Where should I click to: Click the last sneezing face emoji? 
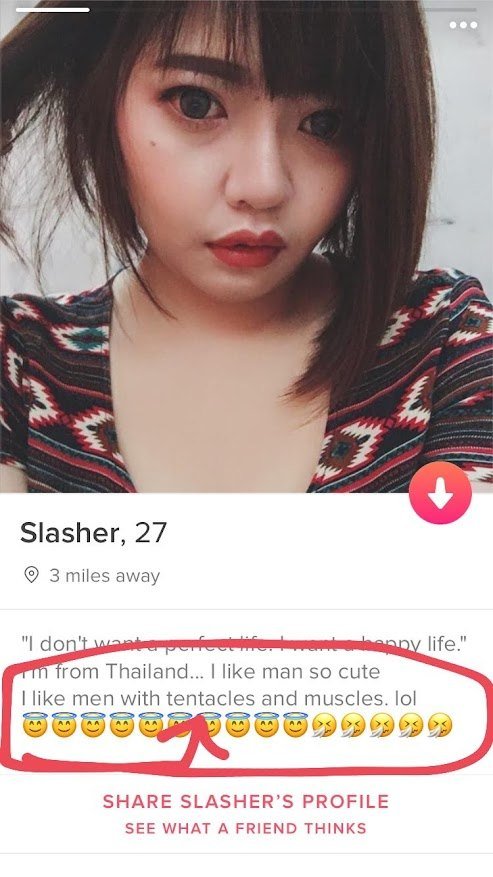pos(439,725)
